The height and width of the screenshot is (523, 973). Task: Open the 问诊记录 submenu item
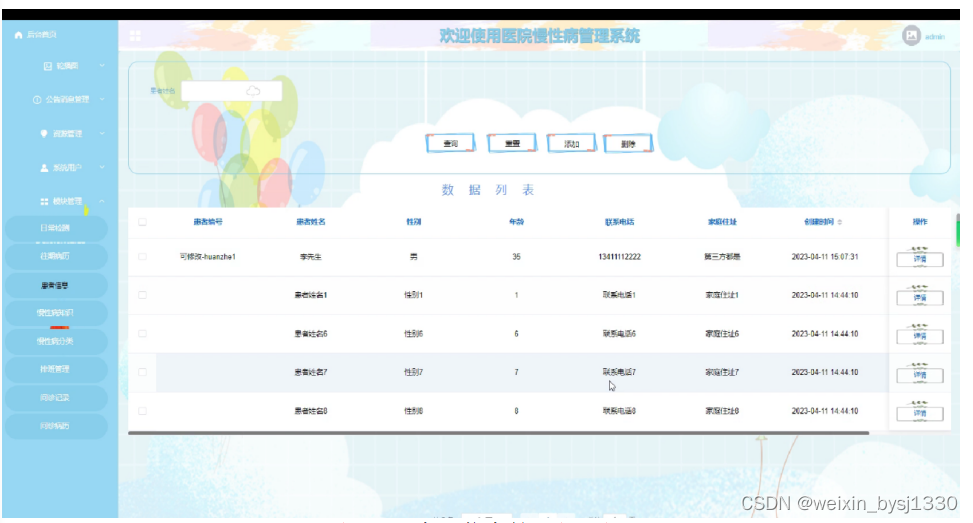coord(56,398)
